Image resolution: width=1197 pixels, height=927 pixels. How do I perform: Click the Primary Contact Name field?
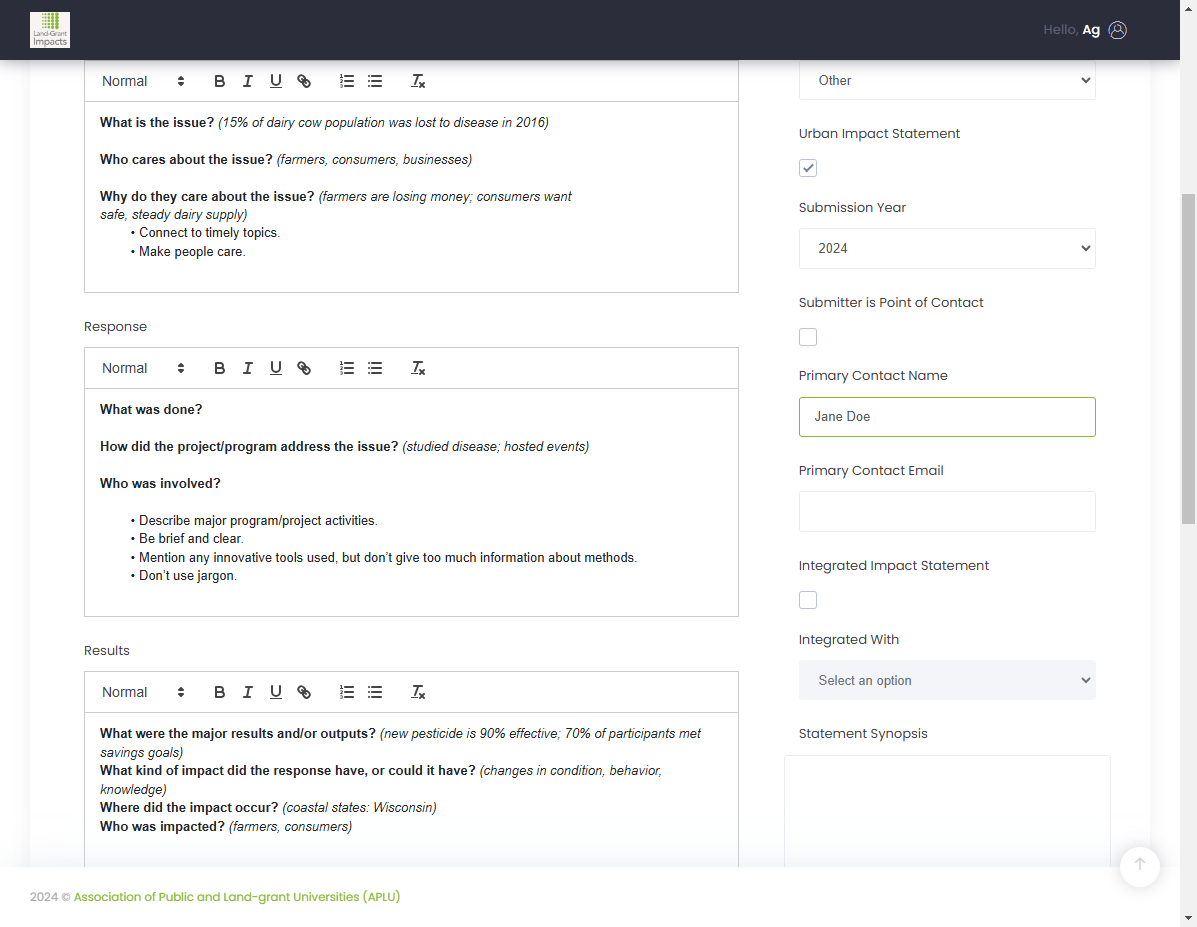947,417
